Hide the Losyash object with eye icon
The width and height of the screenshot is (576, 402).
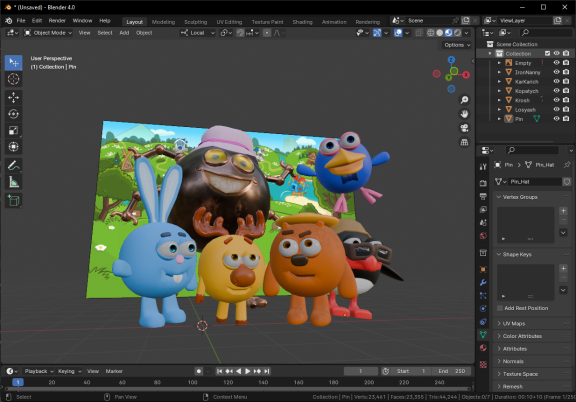point(557,109)
